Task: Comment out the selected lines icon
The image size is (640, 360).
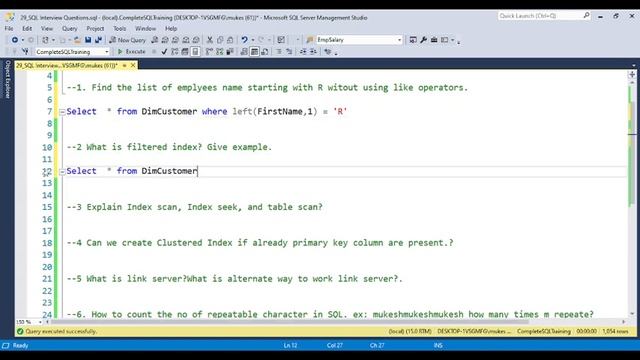Action: [x=279, y=52]
